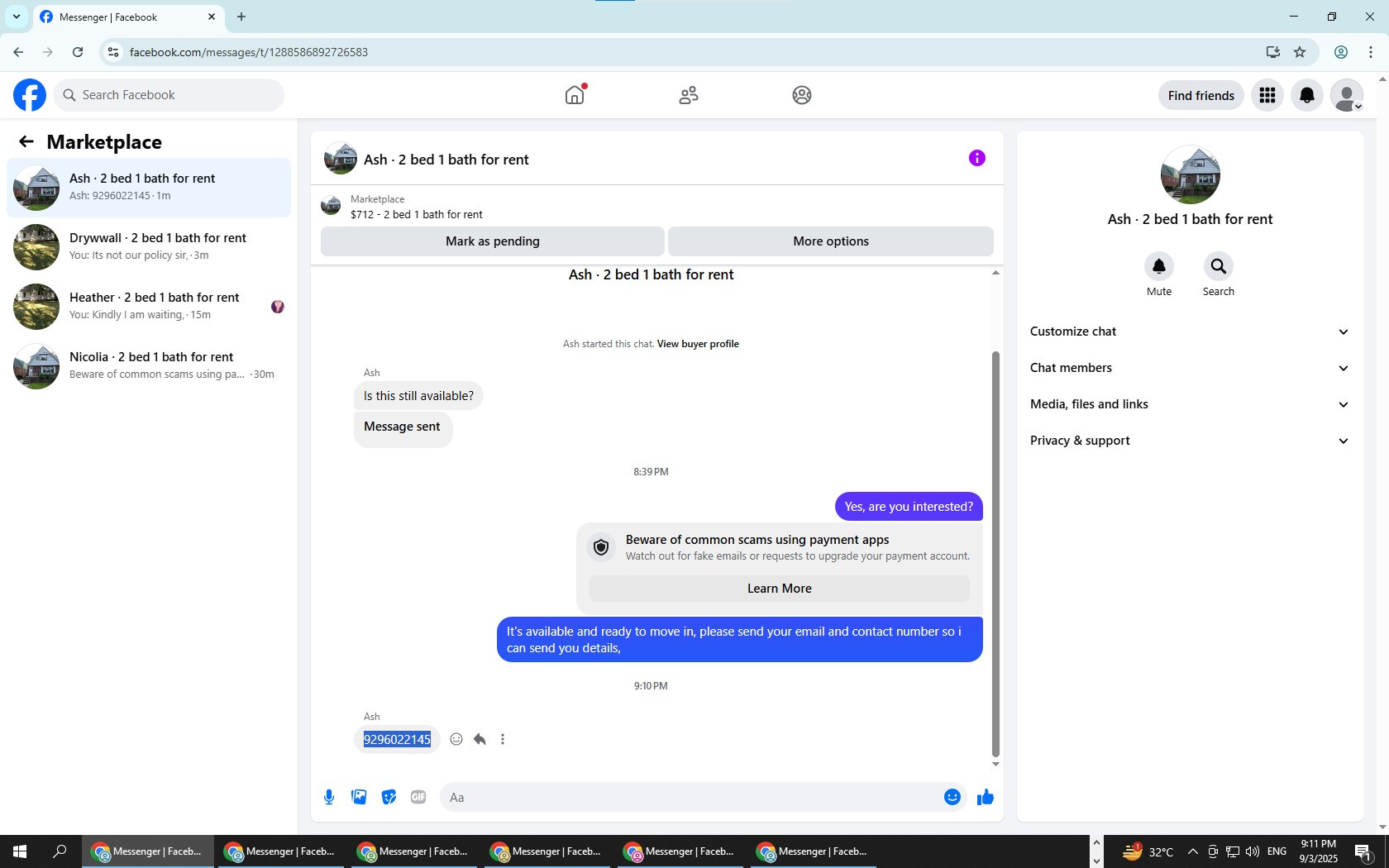Open the $712 Marketplace listing link
Screen dimensions: 1389x868
coord(416,214)
